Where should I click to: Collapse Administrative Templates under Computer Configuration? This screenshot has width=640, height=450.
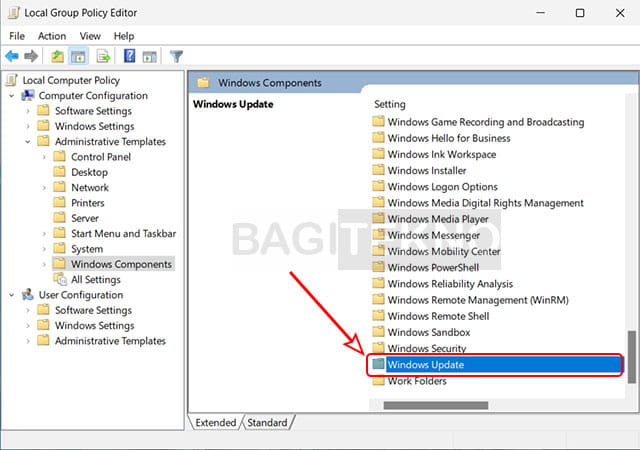28,142
